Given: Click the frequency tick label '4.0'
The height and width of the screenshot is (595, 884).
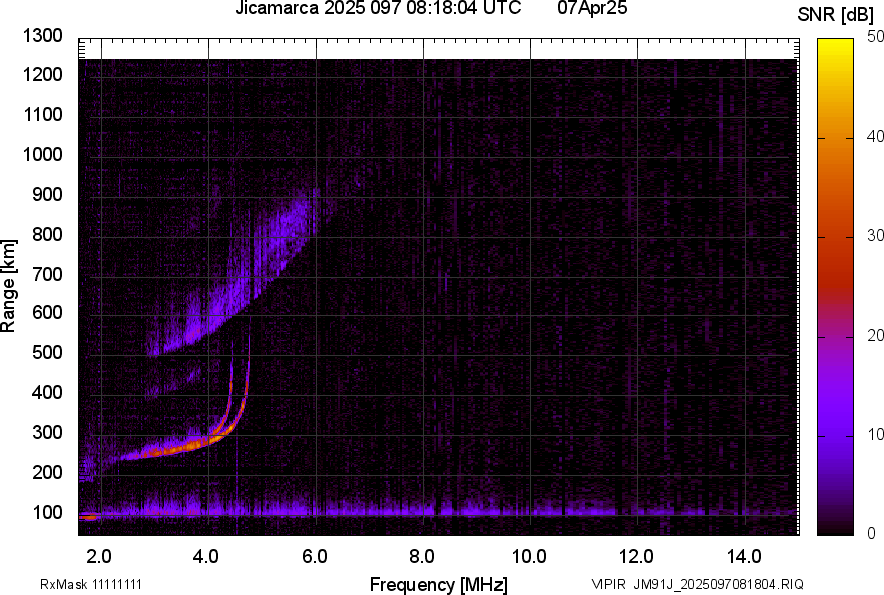Looking at the screenshot, I should coord(206,556).
